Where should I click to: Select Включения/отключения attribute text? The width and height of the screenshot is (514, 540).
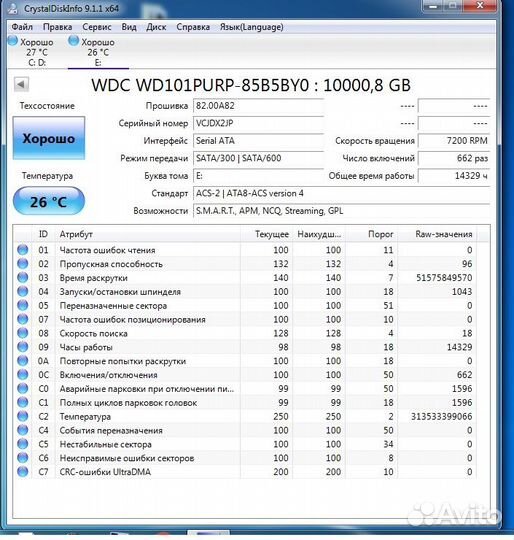(x=108, y=375)
